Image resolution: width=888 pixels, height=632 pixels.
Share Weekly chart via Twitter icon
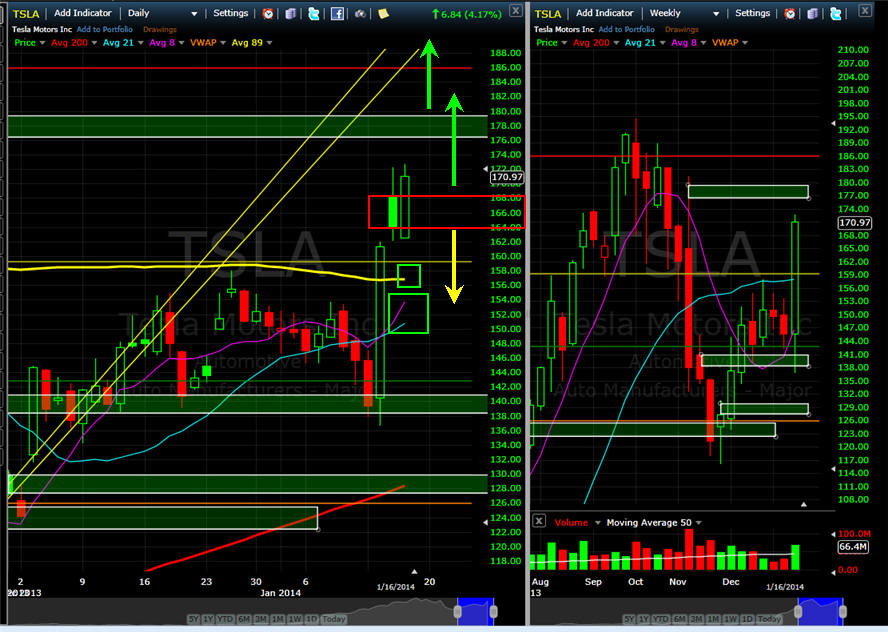click(835, 14)
